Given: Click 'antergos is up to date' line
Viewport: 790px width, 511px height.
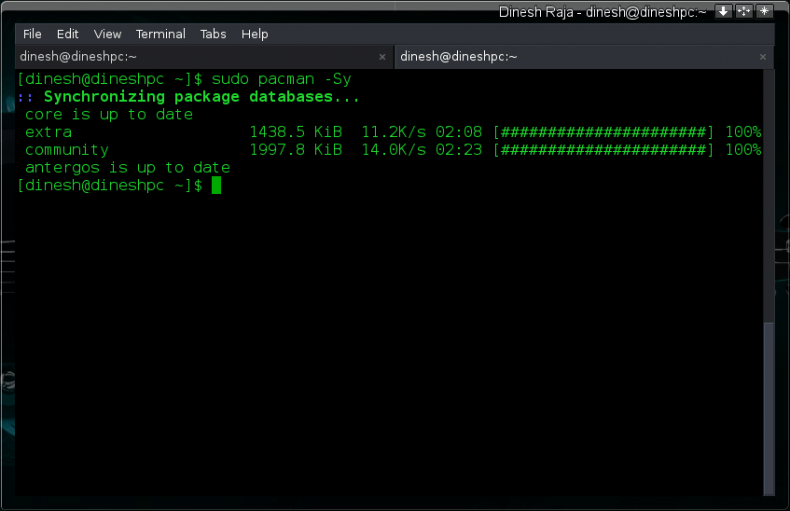Looking at the screenshot, I should pyautogui.click(x=127, y=167).
